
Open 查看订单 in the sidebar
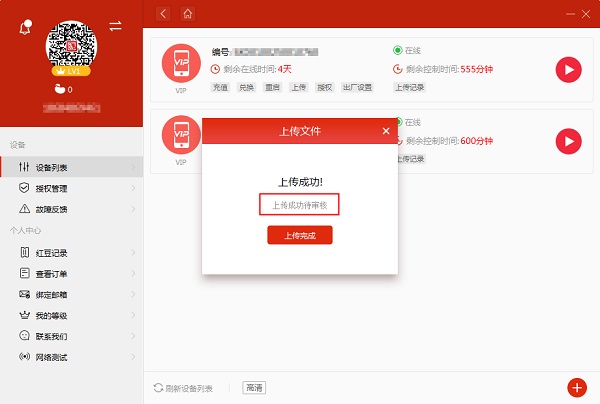click(72, 274)
